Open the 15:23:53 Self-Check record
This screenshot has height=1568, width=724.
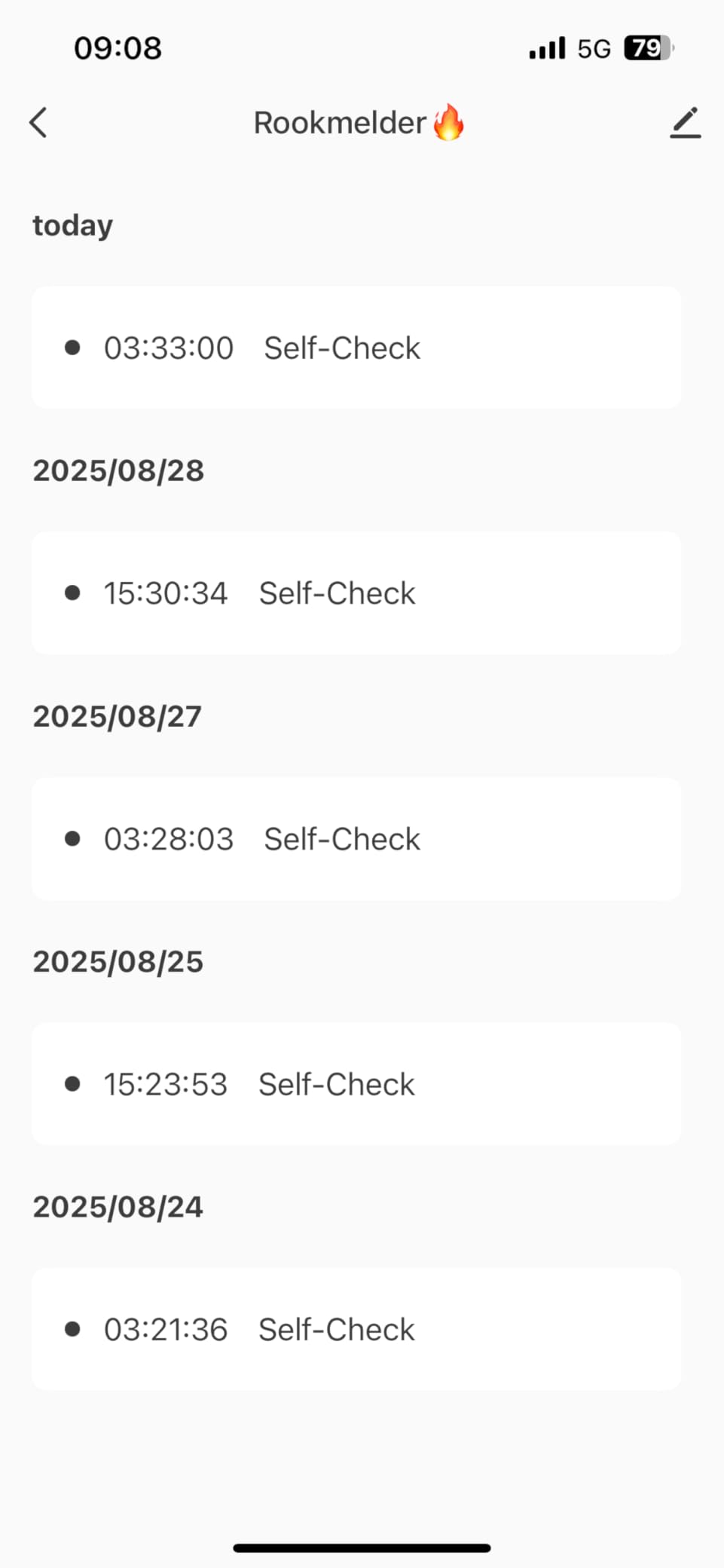(356, 1084)
